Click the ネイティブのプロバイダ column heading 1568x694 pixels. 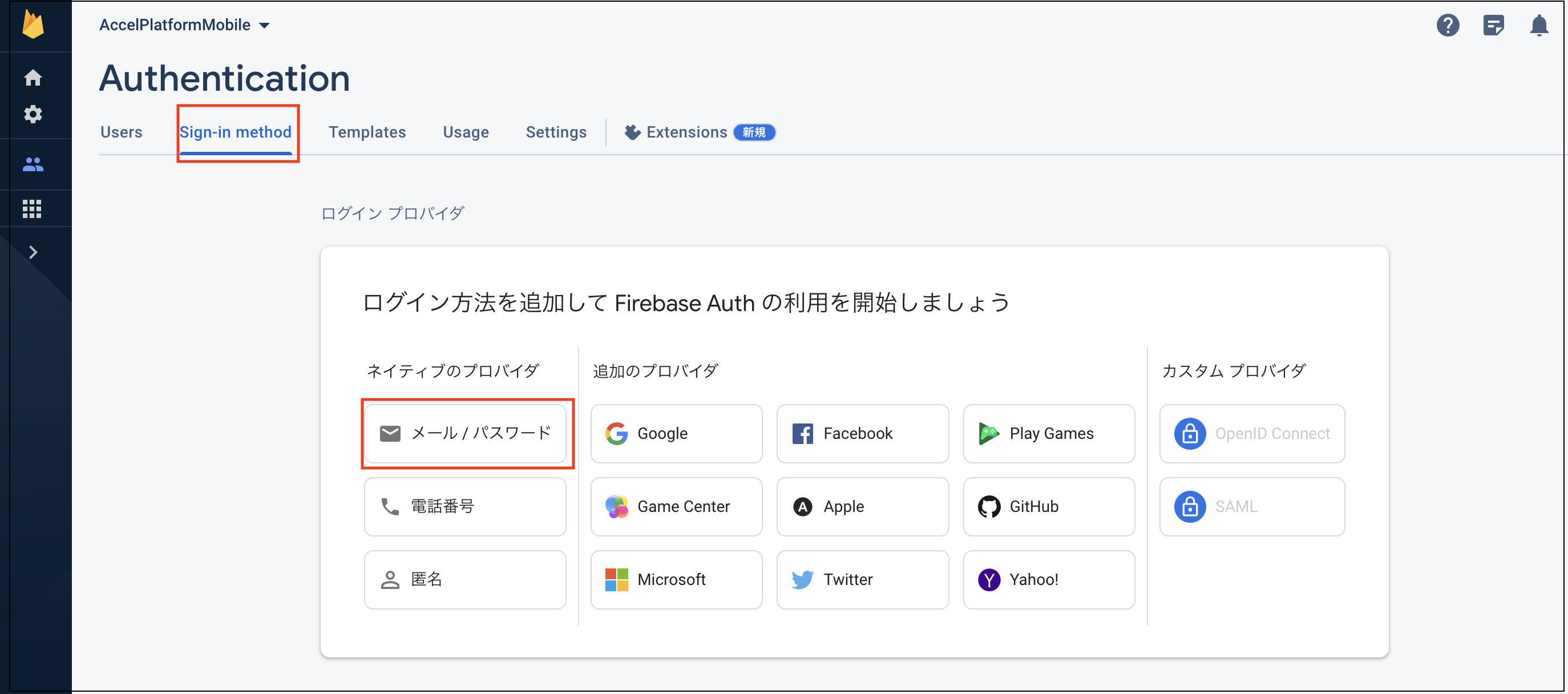[453, 371]
